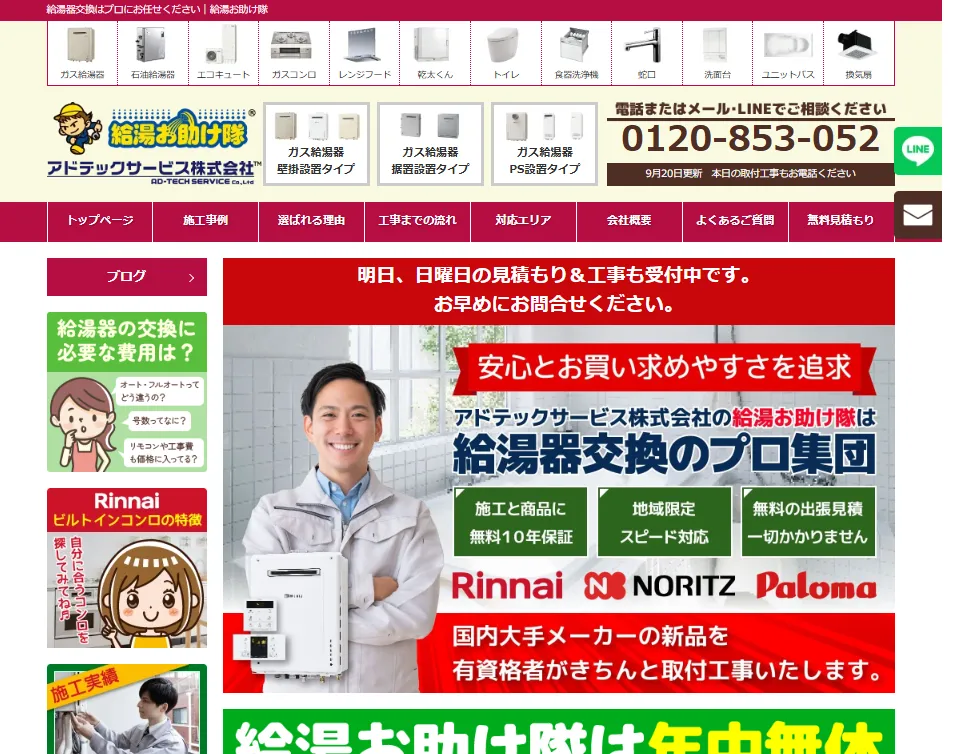Click the 0120-853-052 phone number
Image resolution: width=960 pixels, height=754 pixels.
coord(750,138)
